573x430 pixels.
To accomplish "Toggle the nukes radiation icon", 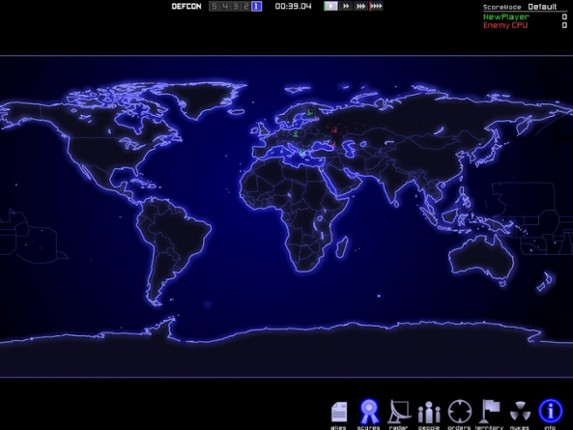I will pos(520,412).
